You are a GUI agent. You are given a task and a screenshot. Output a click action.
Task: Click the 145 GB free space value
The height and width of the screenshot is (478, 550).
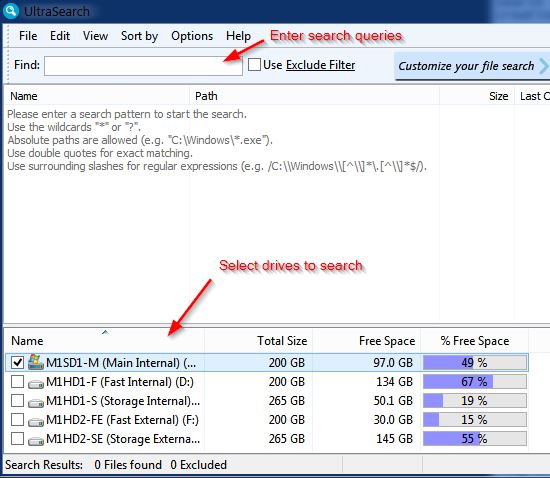click(x=395, y=438)
